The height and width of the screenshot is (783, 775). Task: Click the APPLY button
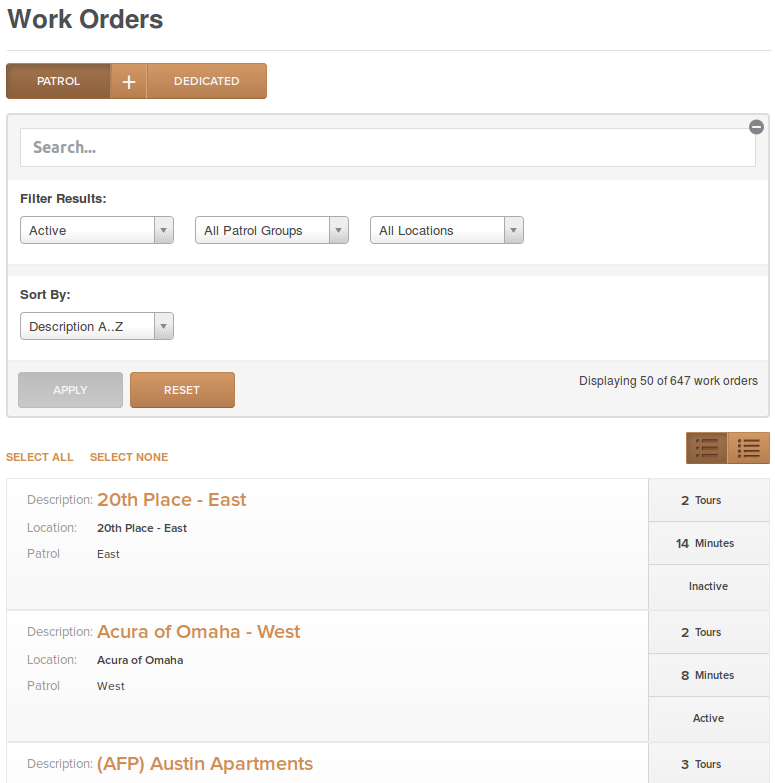(70, 390)
